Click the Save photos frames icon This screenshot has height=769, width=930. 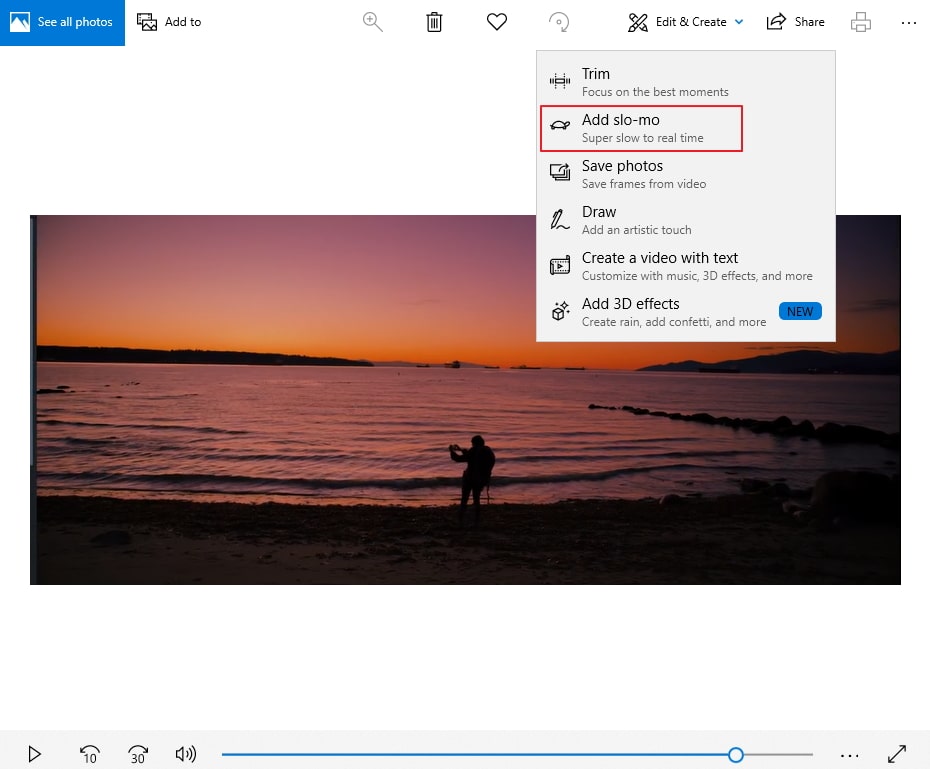point(560,172)
